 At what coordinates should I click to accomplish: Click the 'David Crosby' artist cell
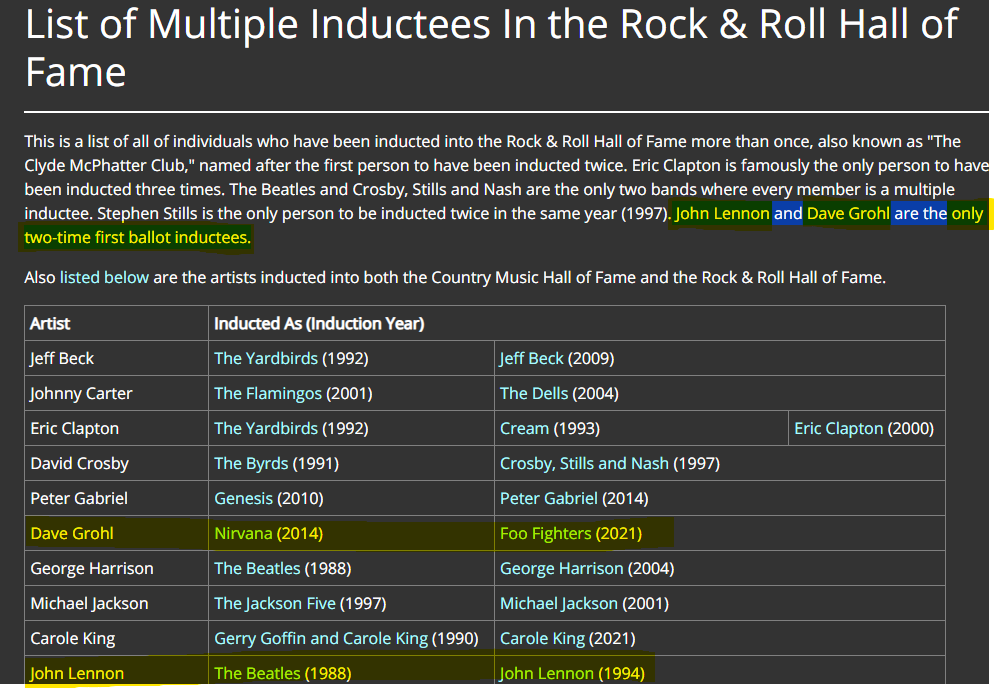116,463
